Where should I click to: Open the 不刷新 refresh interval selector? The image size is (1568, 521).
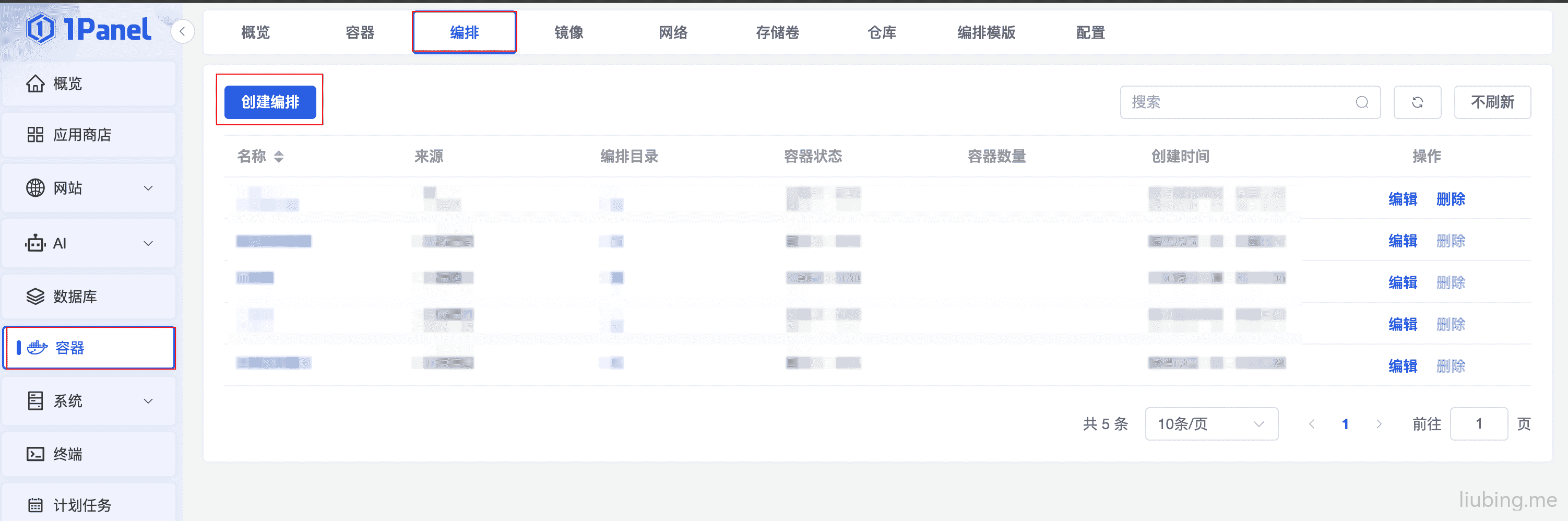pos(1492,102)
